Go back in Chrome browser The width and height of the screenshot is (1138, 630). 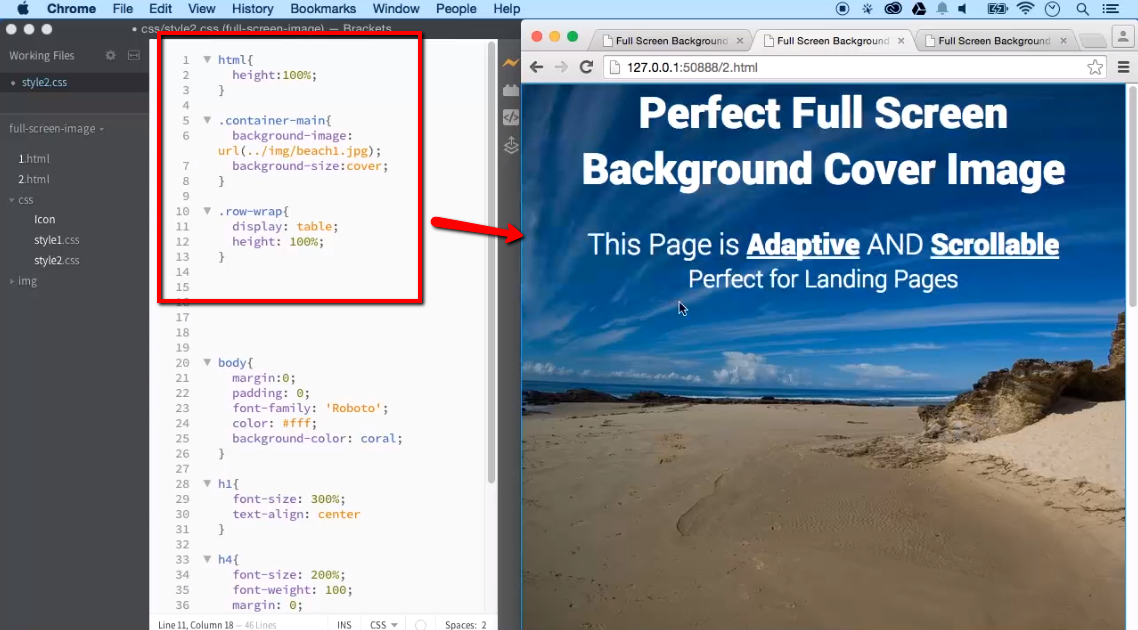[x=536, y=68]
